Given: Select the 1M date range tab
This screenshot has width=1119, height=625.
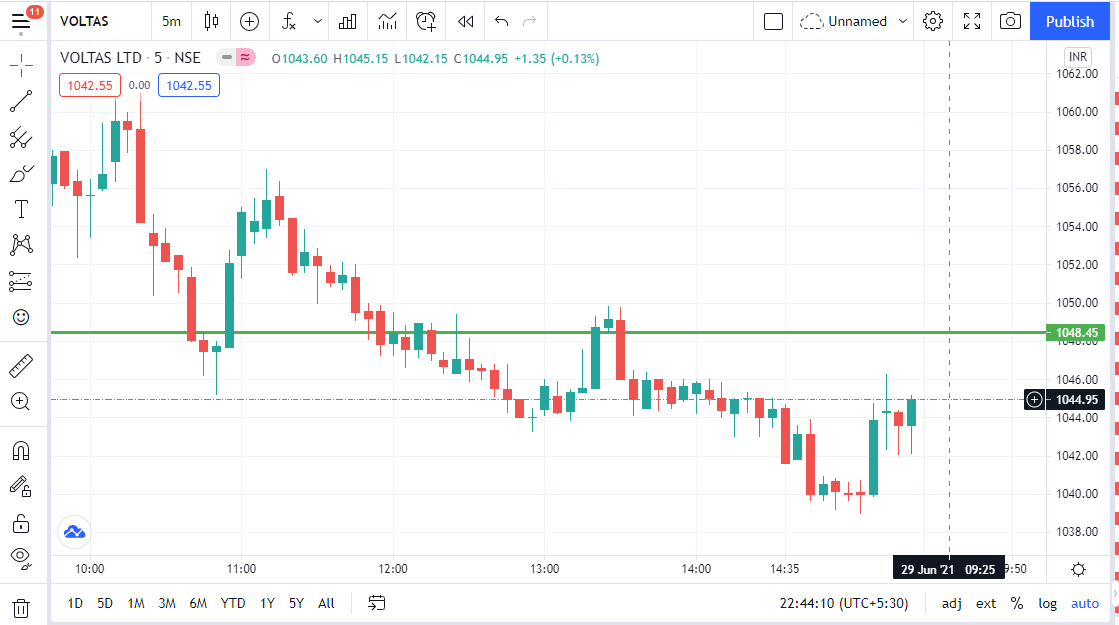Looking at the screenshot, I should pyautogui.click(x=136, y=603).
